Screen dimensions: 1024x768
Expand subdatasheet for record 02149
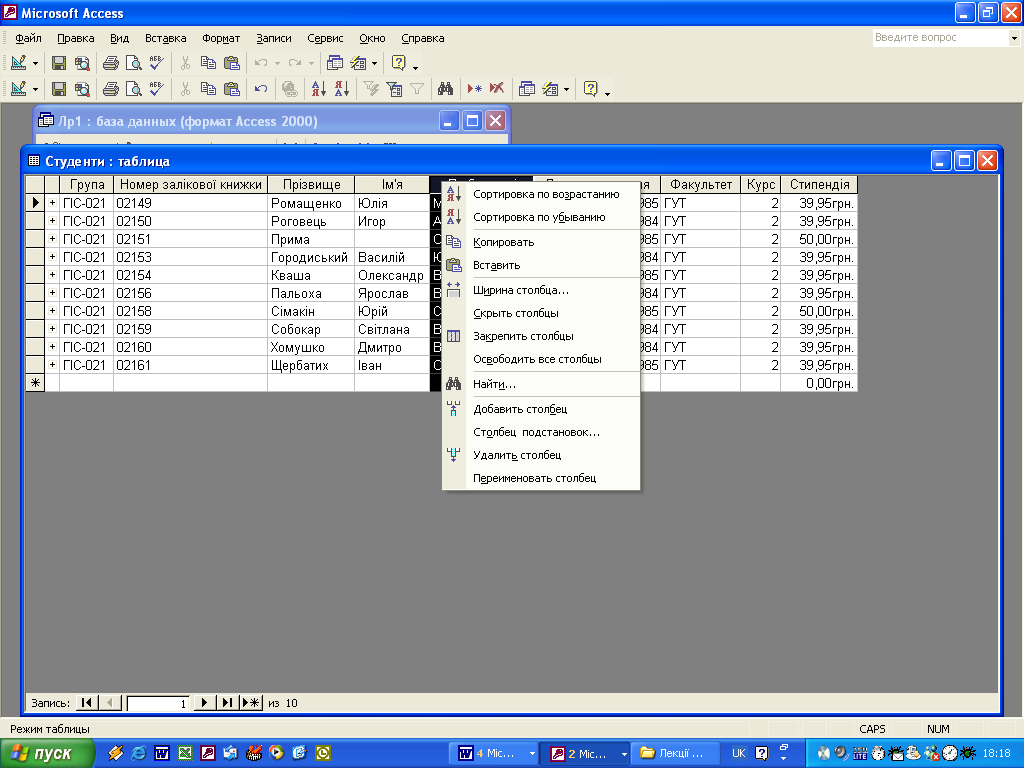click(x=52, y=203)
